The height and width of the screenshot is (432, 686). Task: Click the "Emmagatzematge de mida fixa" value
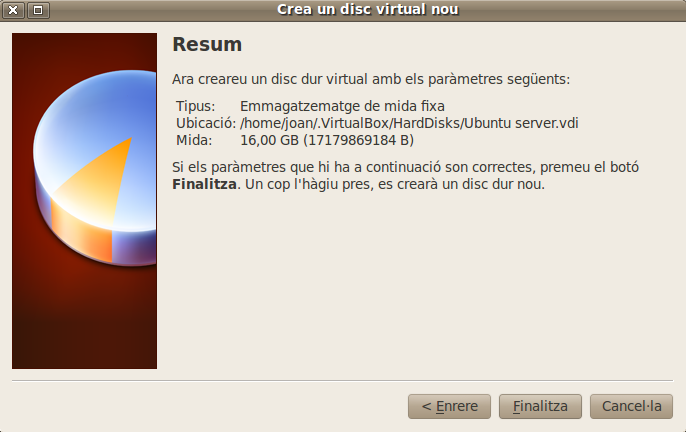342,106
